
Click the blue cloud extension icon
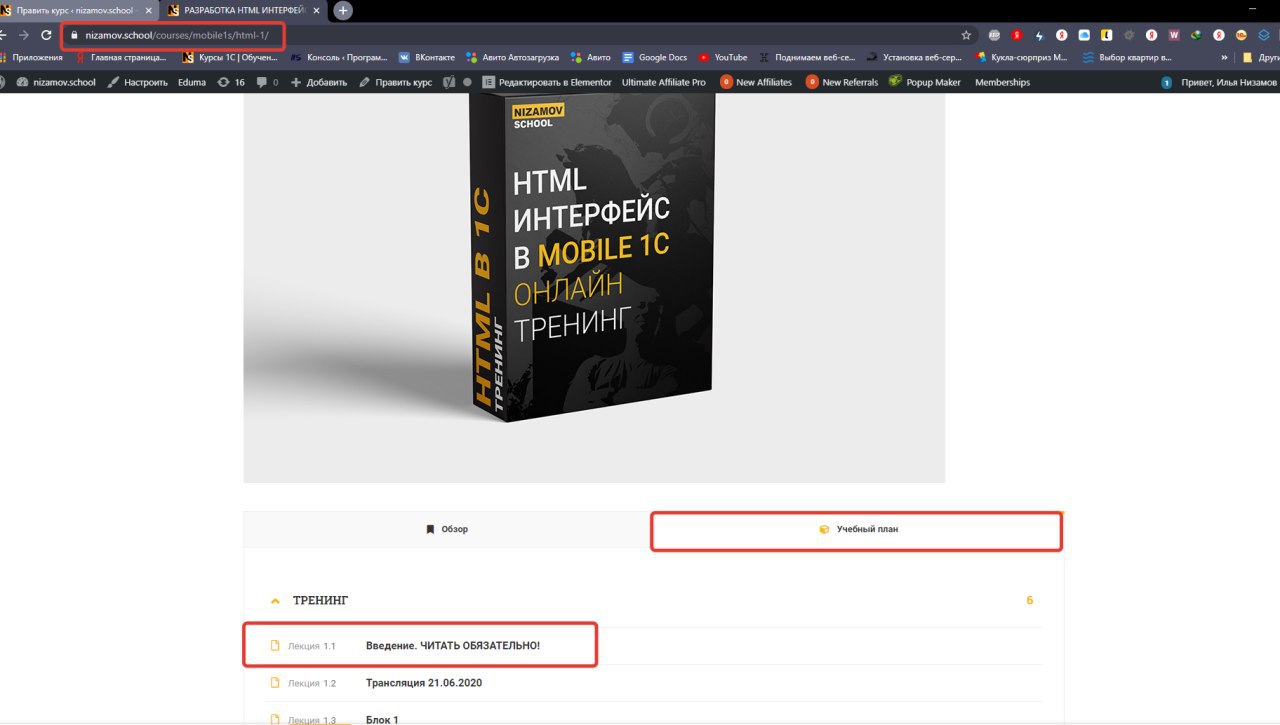(x=1084, y=34)
